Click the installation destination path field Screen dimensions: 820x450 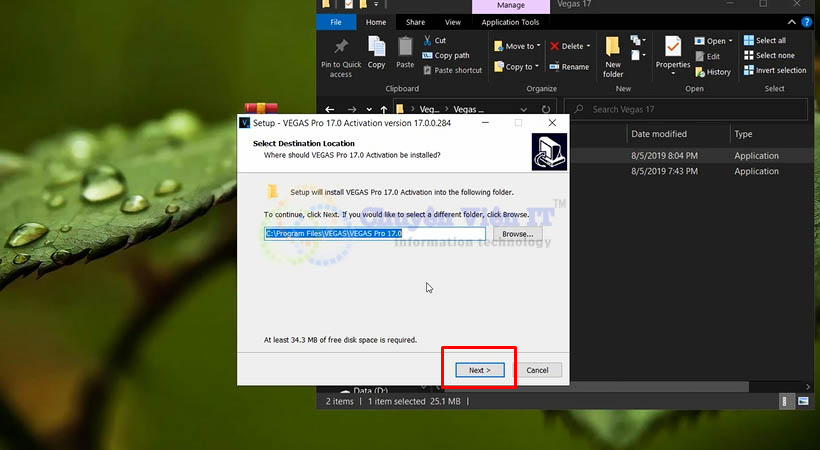coord(374,234)
